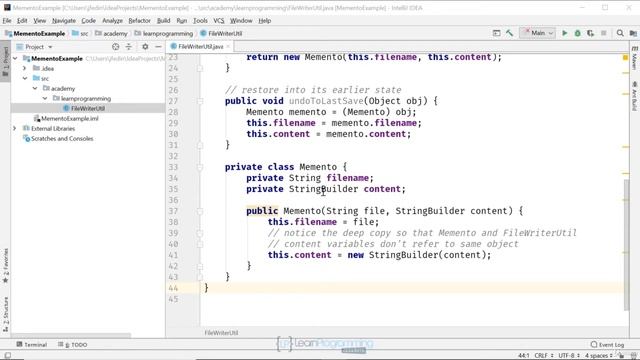Click the Stop process icon
Image resolution: width=640 pixels, height=360 pixels.
point(604,33)
